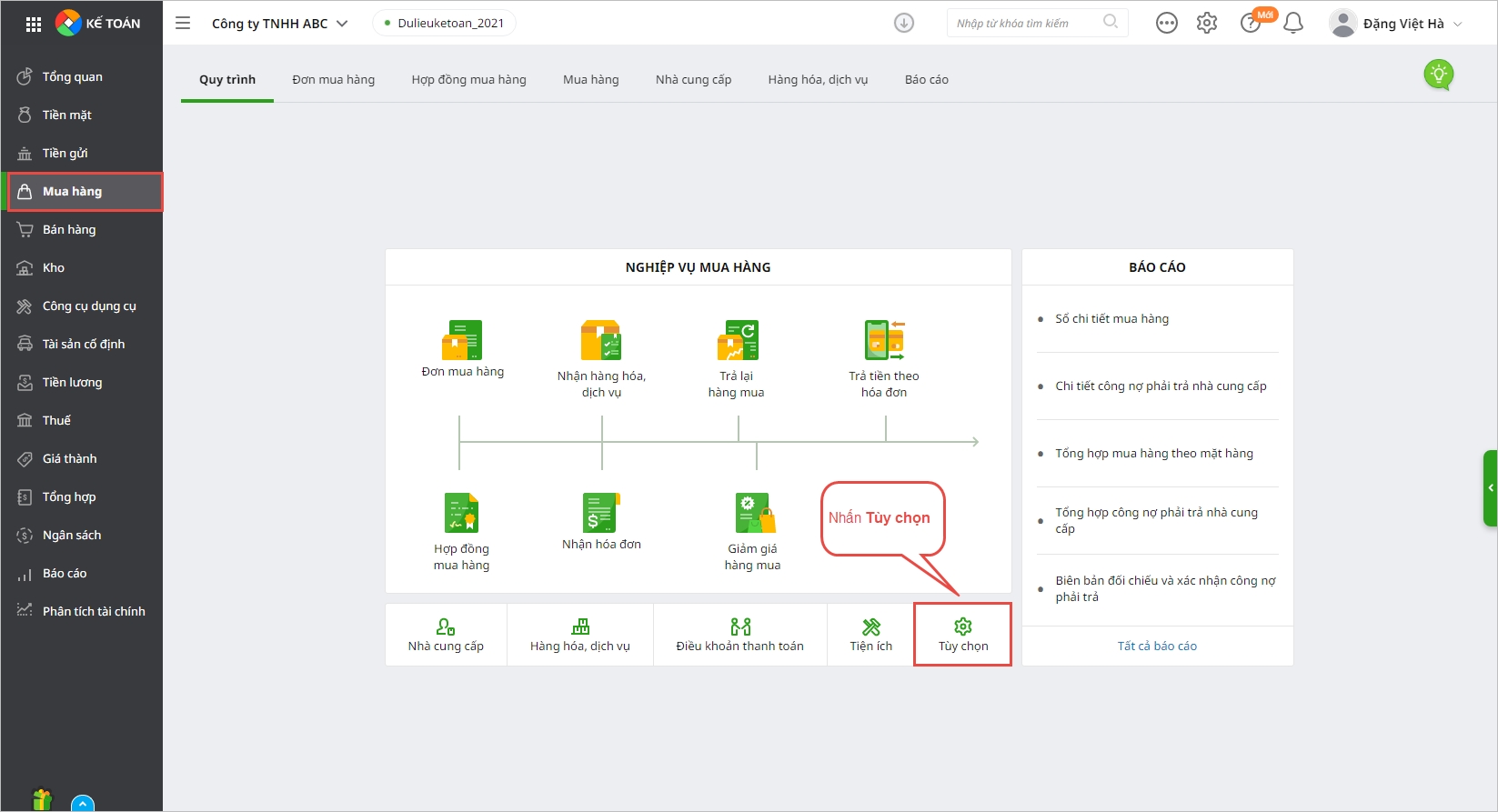Open the Nhận hóa đơn icon
The width and height of the screenshot is (1498, 812).
point(601,513)
